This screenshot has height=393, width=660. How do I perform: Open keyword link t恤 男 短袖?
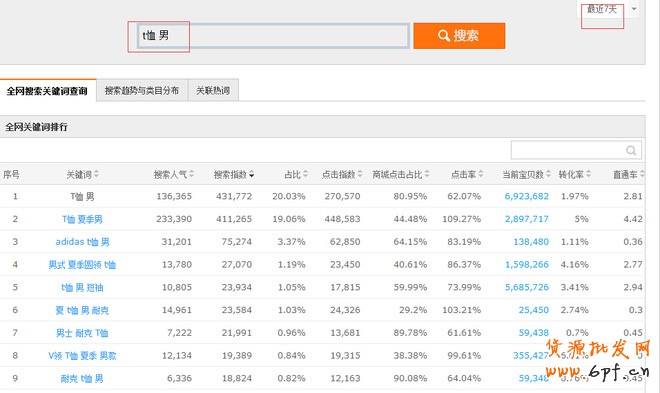pos(82,287)
